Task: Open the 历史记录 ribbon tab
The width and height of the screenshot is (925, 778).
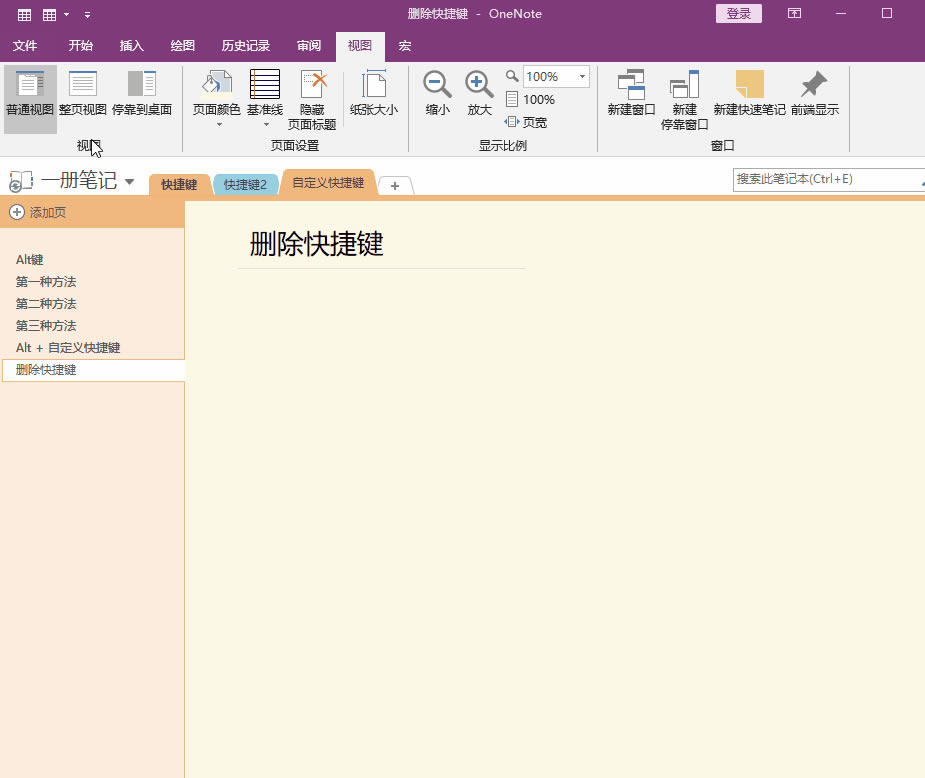Action: [x=243, y=45]
